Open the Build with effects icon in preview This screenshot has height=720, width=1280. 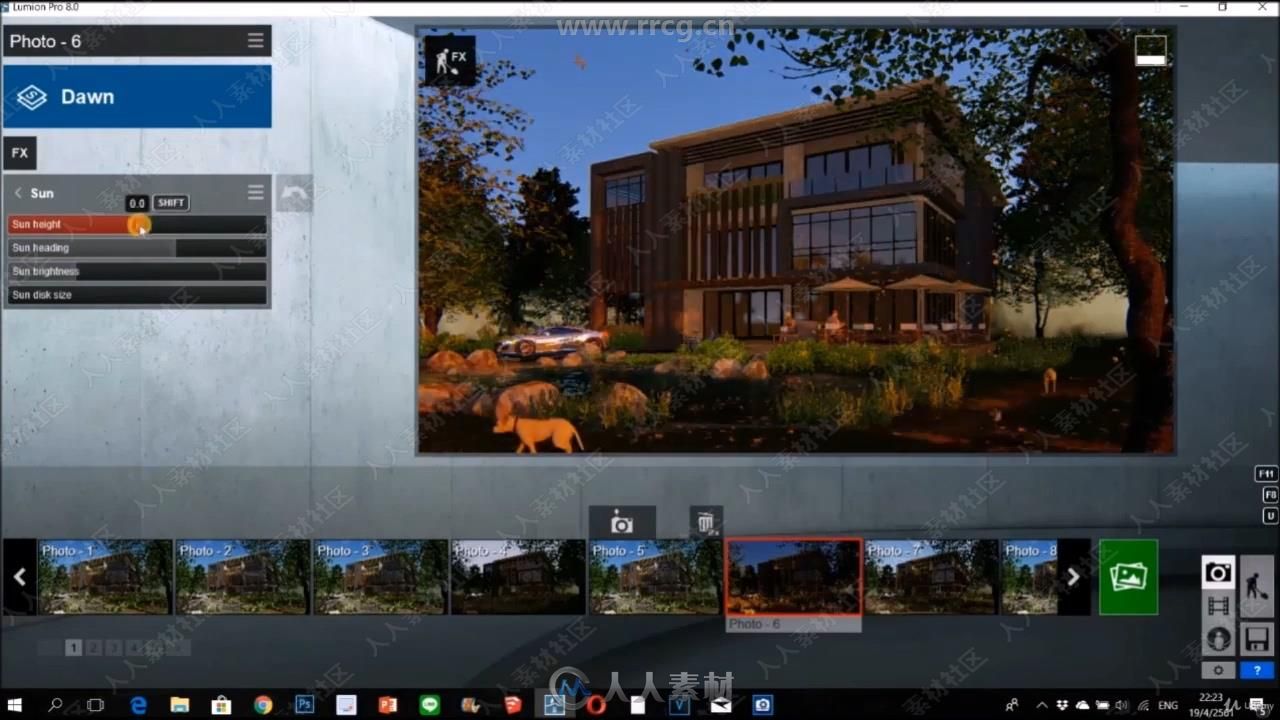pos(450,60)
